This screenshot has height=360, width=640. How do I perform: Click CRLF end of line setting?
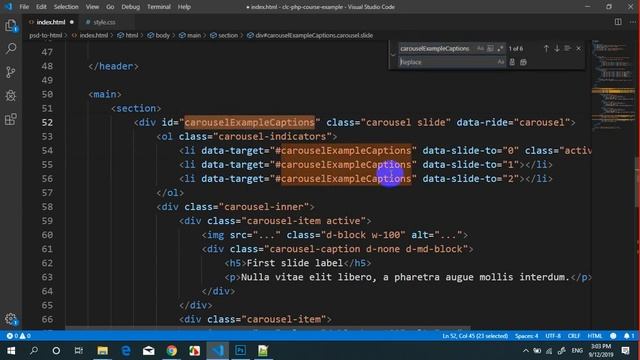point(574,336)
